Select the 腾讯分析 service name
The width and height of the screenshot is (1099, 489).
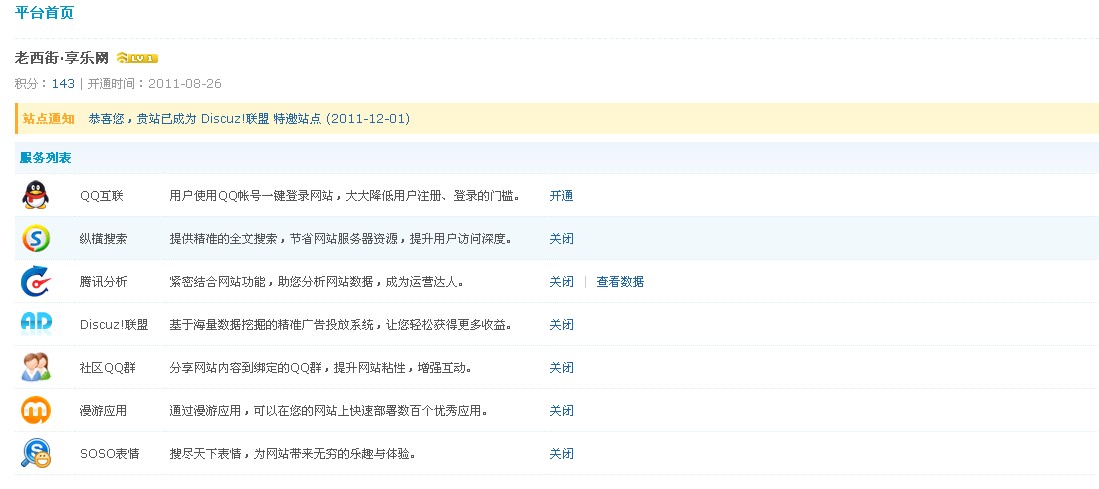(104, 282)
